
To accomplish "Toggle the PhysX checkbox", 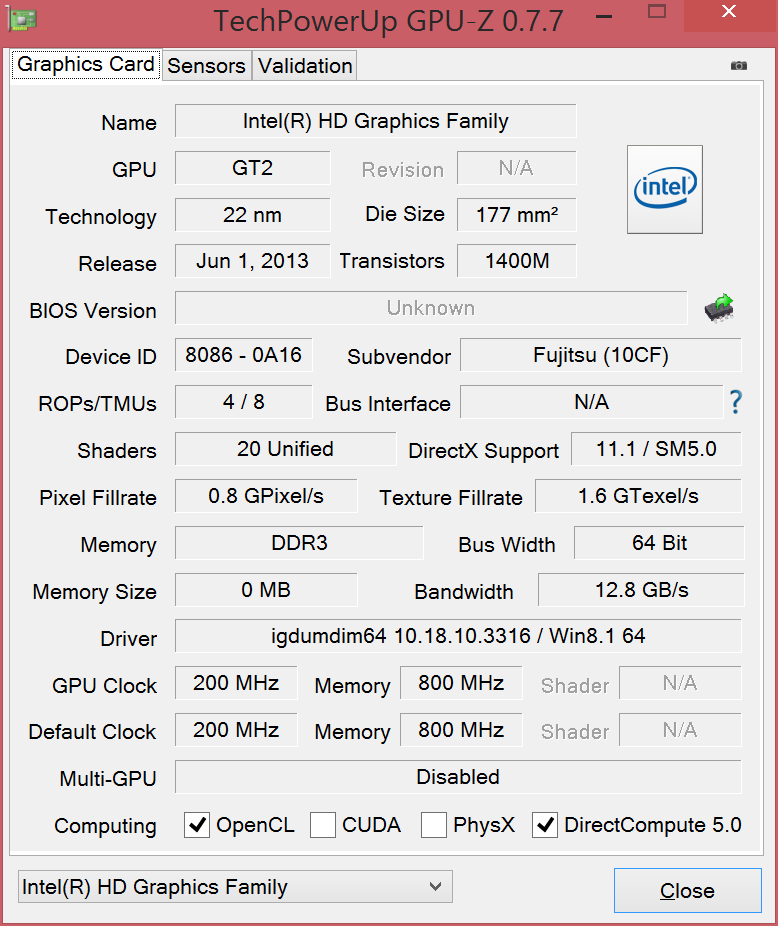I will [434, 825].
